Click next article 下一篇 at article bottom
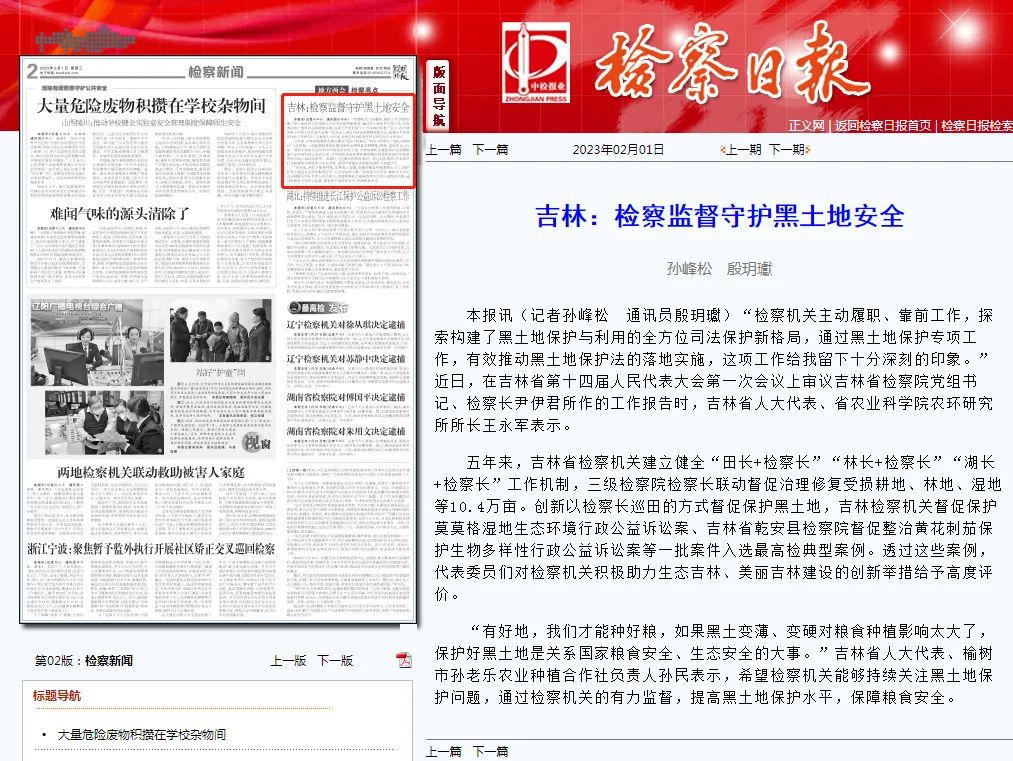The image size is (1013, 761). [x=490, y=751]
